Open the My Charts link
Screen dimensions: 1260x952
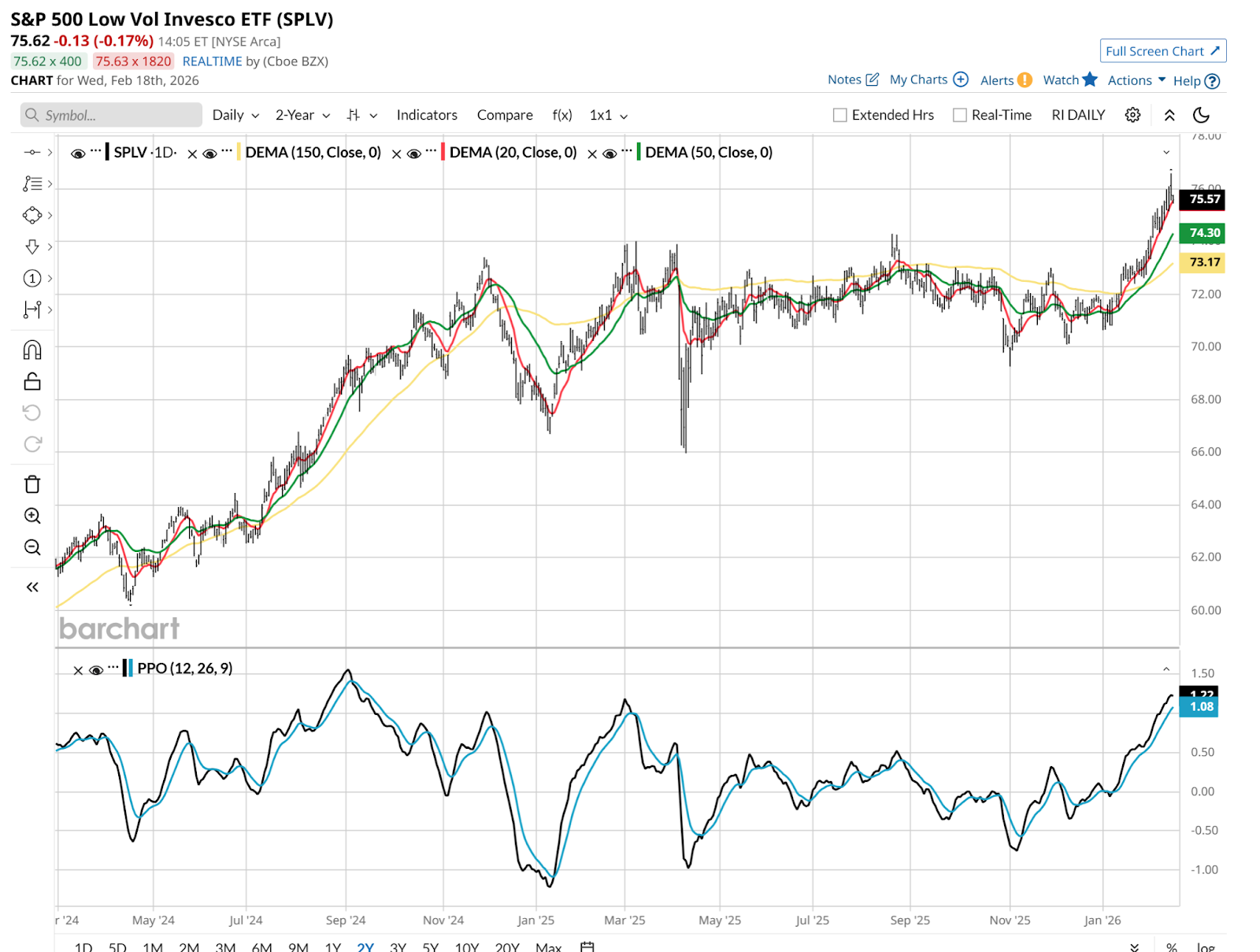tap(929, 80)
